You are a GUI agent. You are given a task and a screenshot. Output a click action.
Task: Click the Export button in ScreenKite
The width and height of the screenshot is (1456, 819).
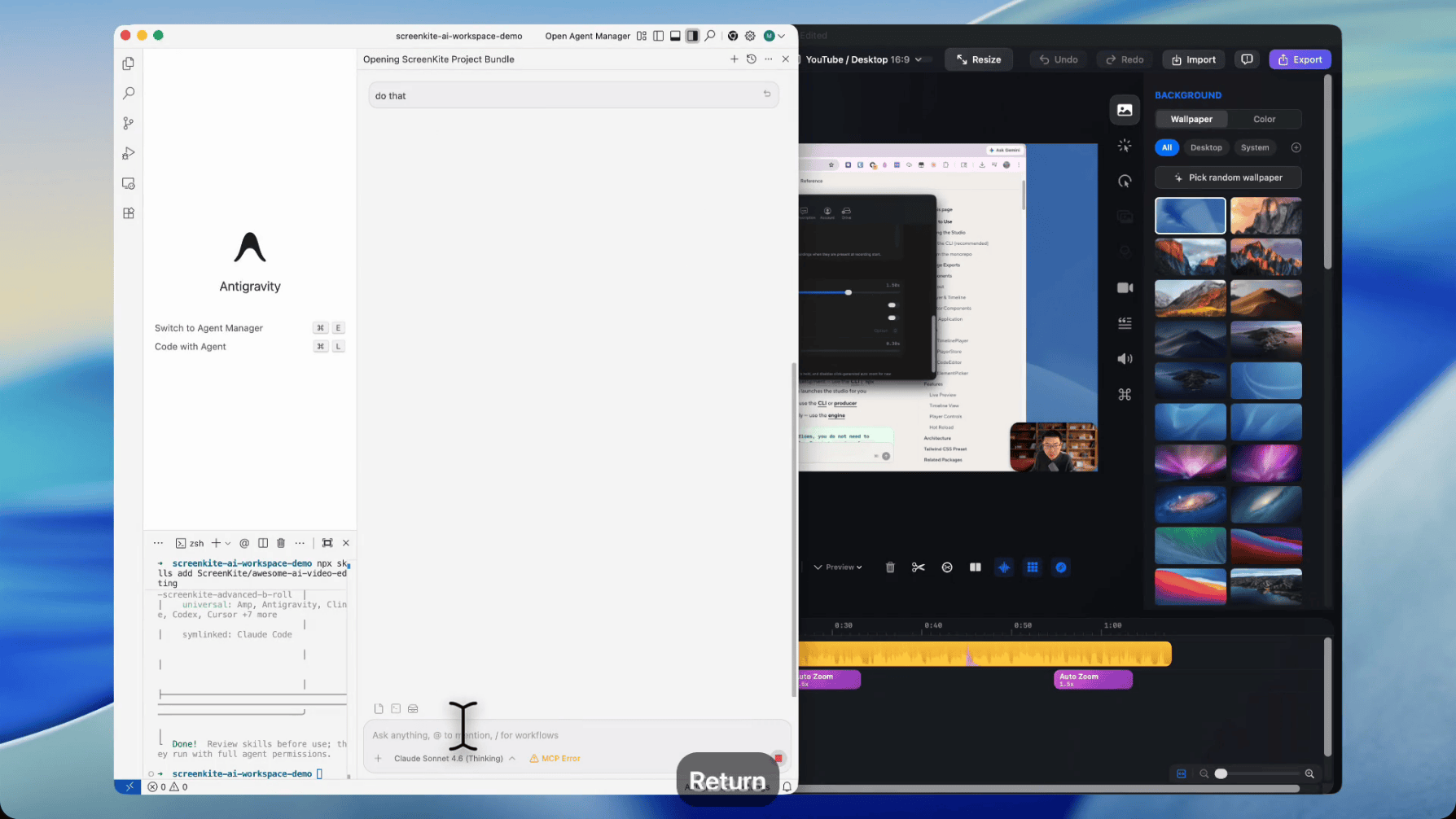click(1300, 59)
